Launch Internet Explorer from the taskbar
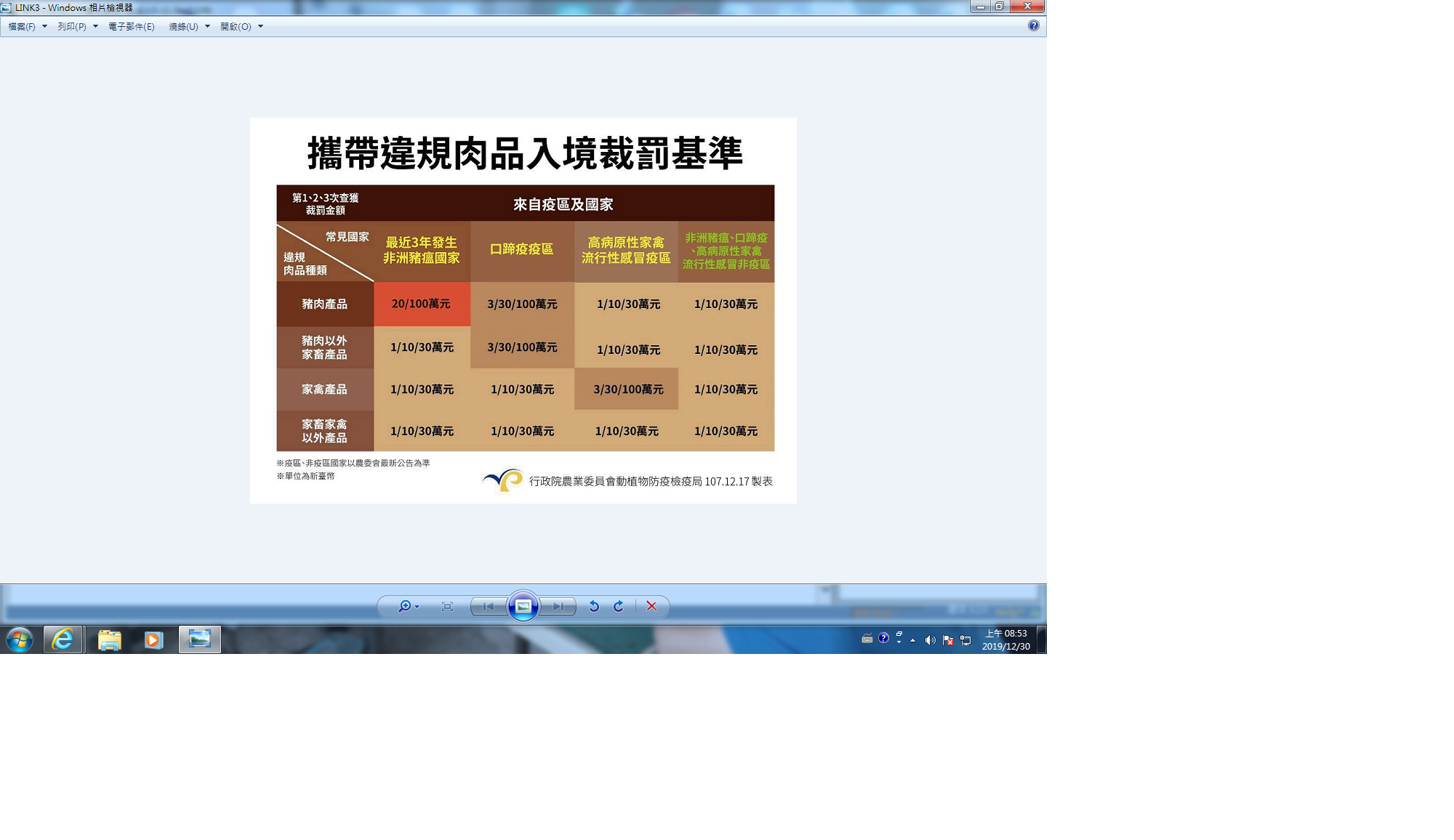Viewport: 1454px width, 840px height. (63, 639)
